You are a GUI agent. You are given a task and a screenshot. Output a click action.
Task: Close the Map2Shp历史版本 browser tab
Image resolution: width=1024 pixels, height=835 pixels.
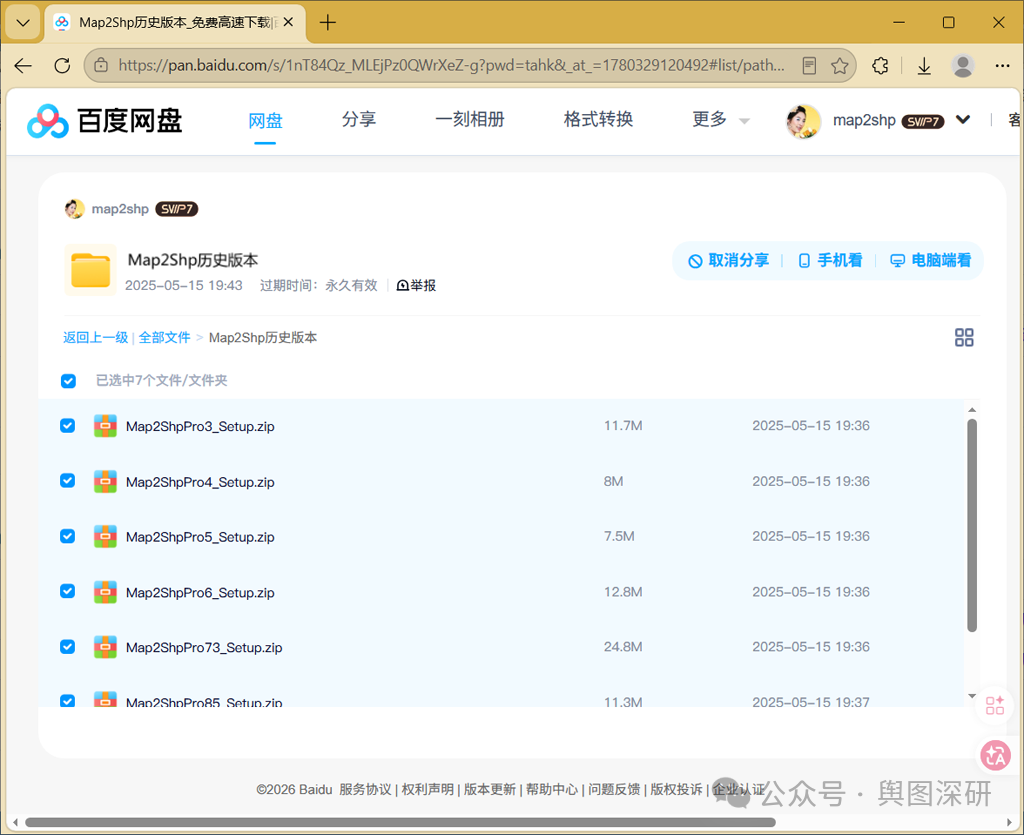[x=288, y=22]
